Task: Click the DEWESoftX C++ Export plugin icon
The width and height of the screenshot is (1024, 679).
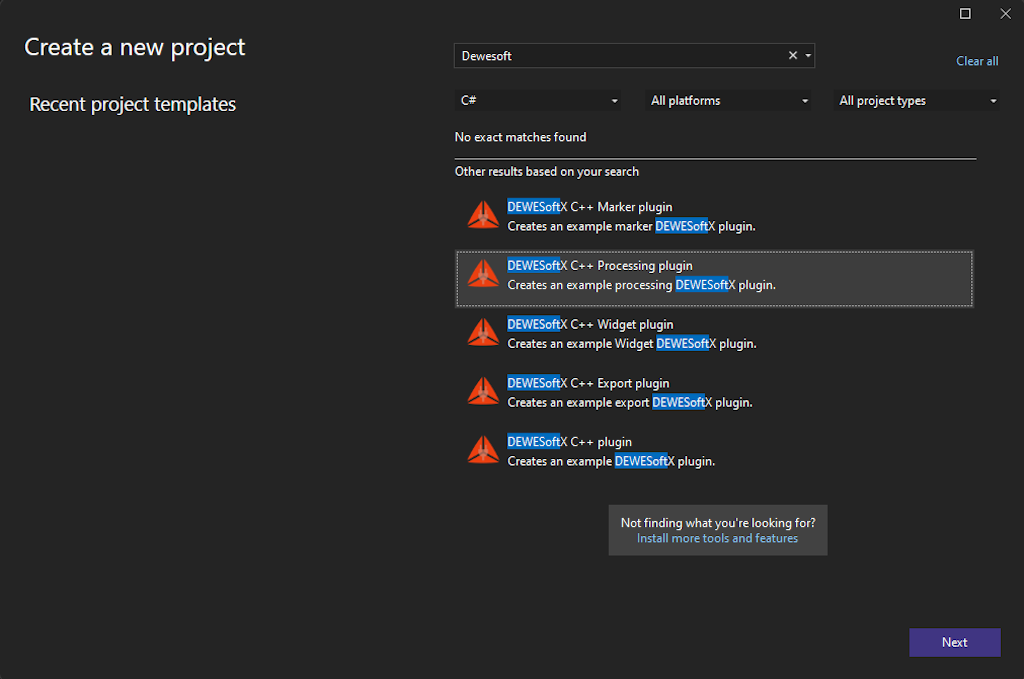Action: click(x=483, y=391)
